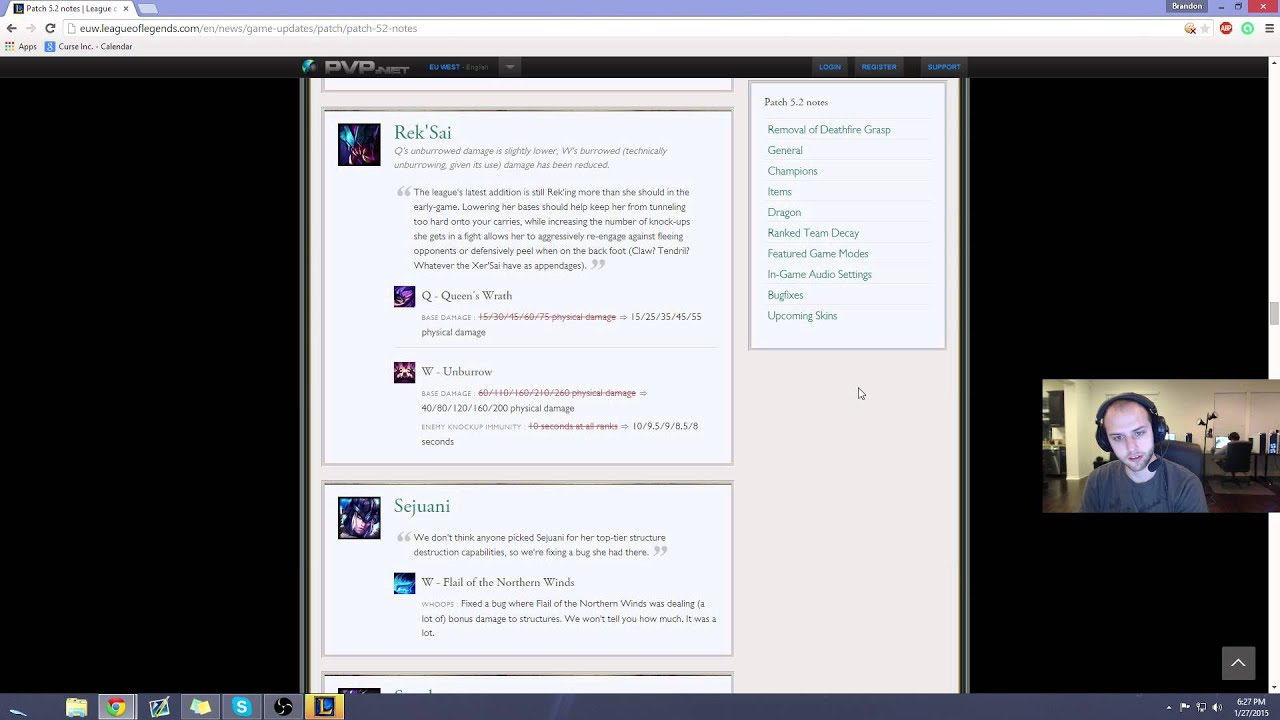Screen dimensions: 1280x720
Task: Jump to Ranked Team Decay section
Action: pos(813,233)
